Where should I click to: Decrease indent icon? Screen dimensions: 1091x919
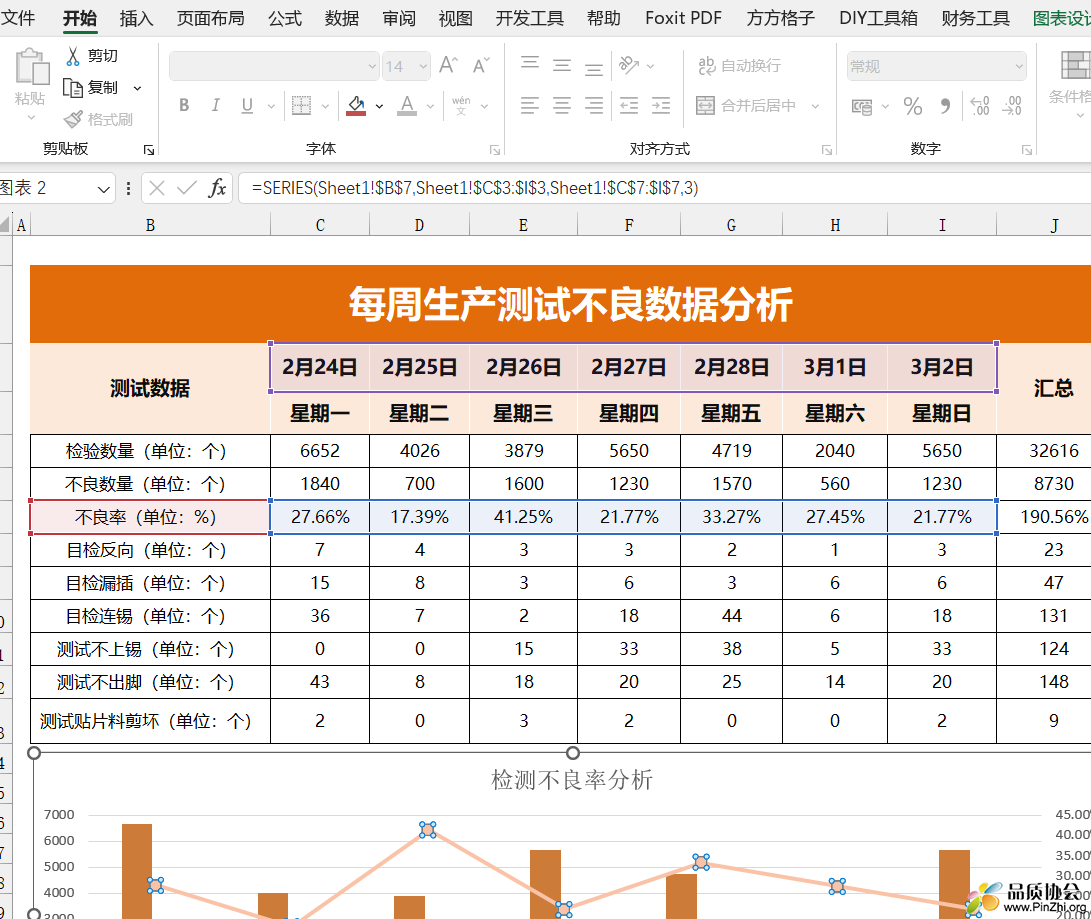coord(629,106)
